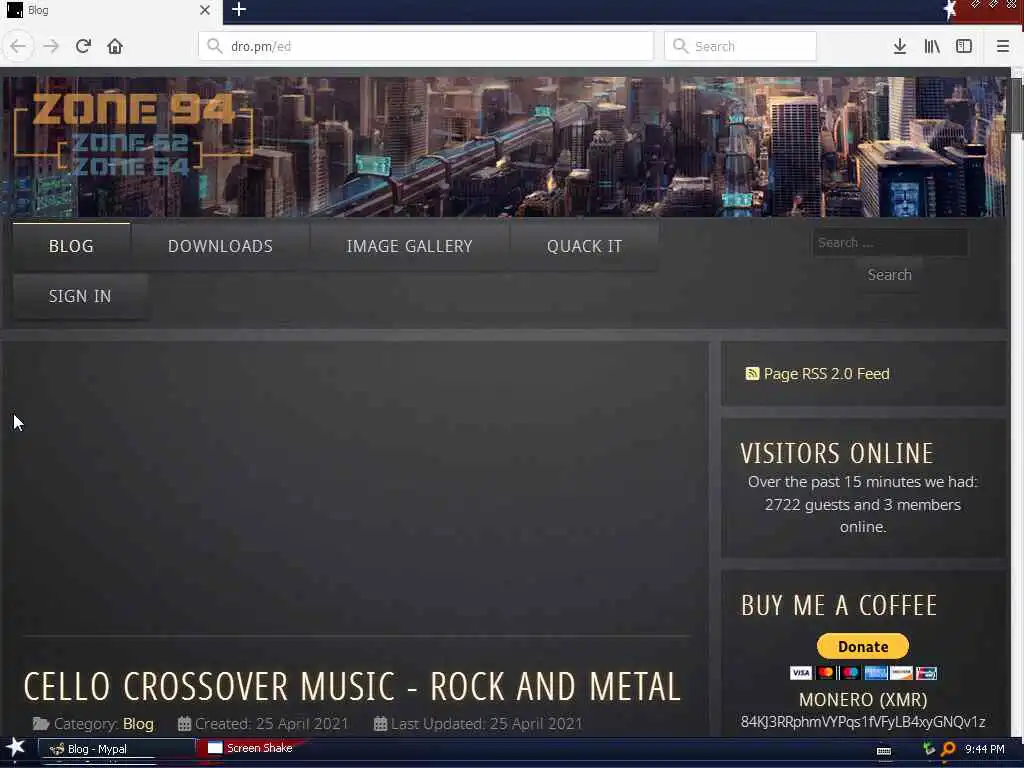Open the QUACK IT navigation item
The height and width of the screenshot is (768, 1024).
584,246
